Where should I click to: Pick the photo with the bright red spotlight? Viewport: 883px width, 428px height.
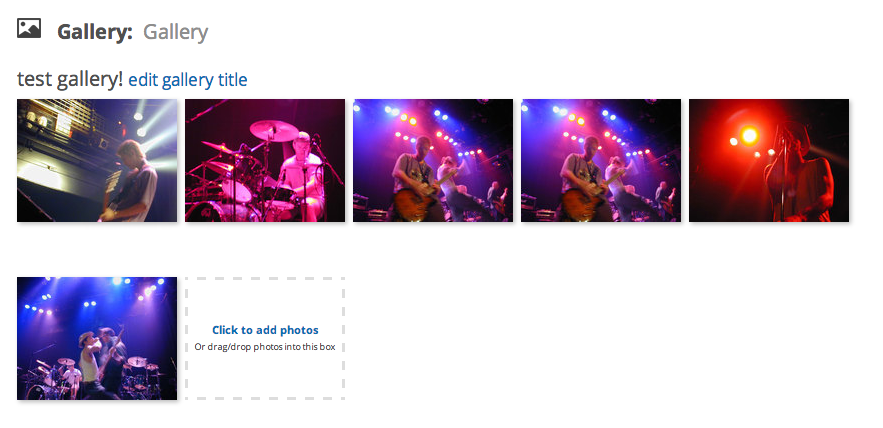[x=769, y=160]
